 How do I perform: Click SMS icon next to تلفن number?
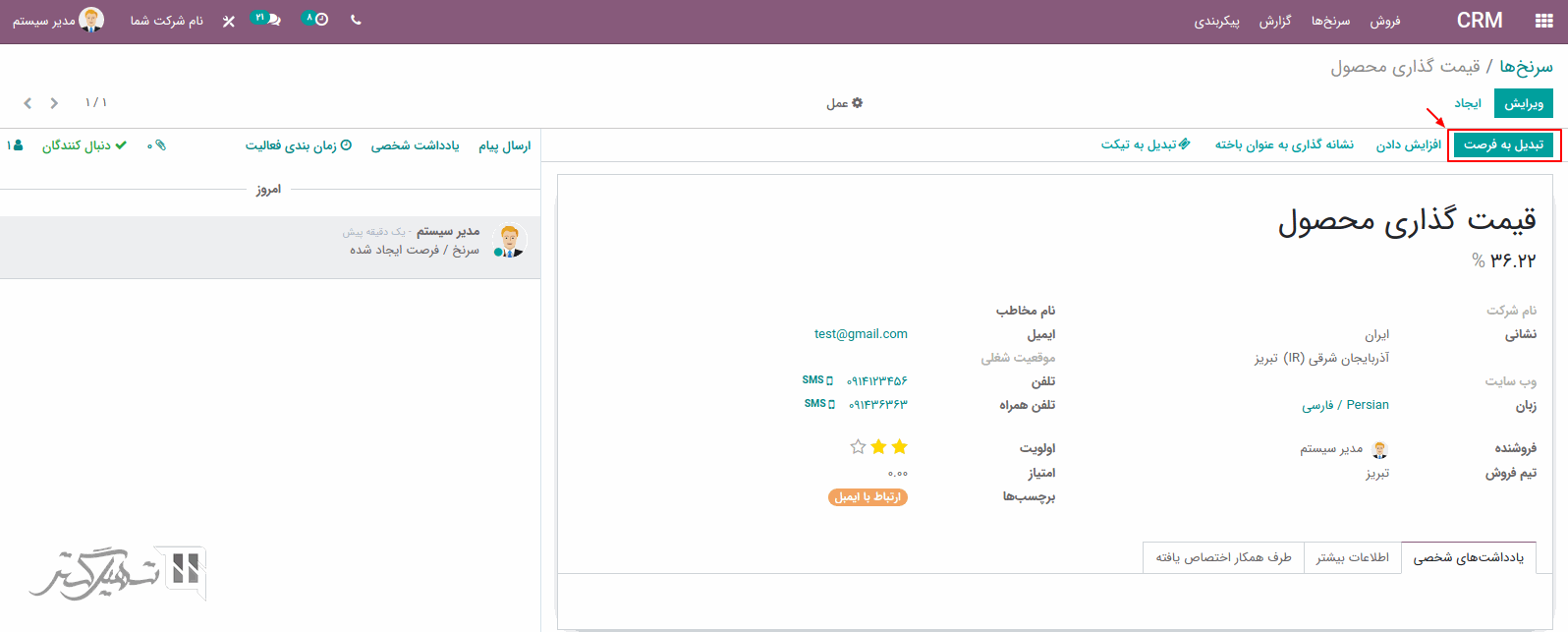(x=817, y=380)
